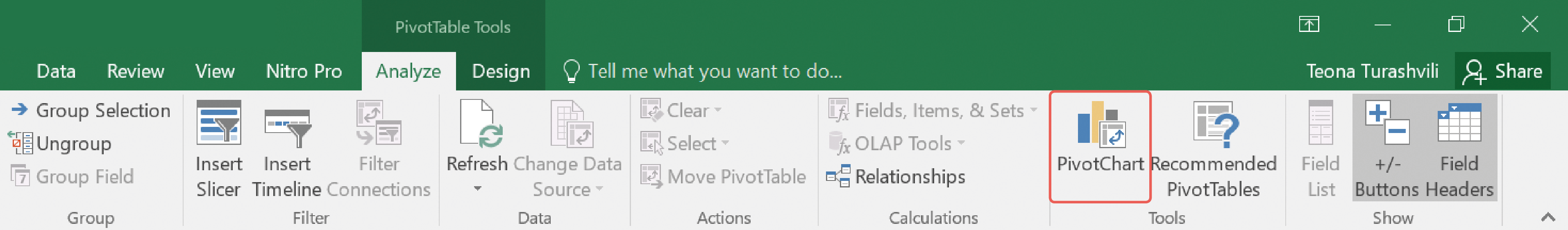The height and width of the screenshot is (230, 1568).
Task: Collapse the ribbon with the chevron
Action: click(1548, 216)
